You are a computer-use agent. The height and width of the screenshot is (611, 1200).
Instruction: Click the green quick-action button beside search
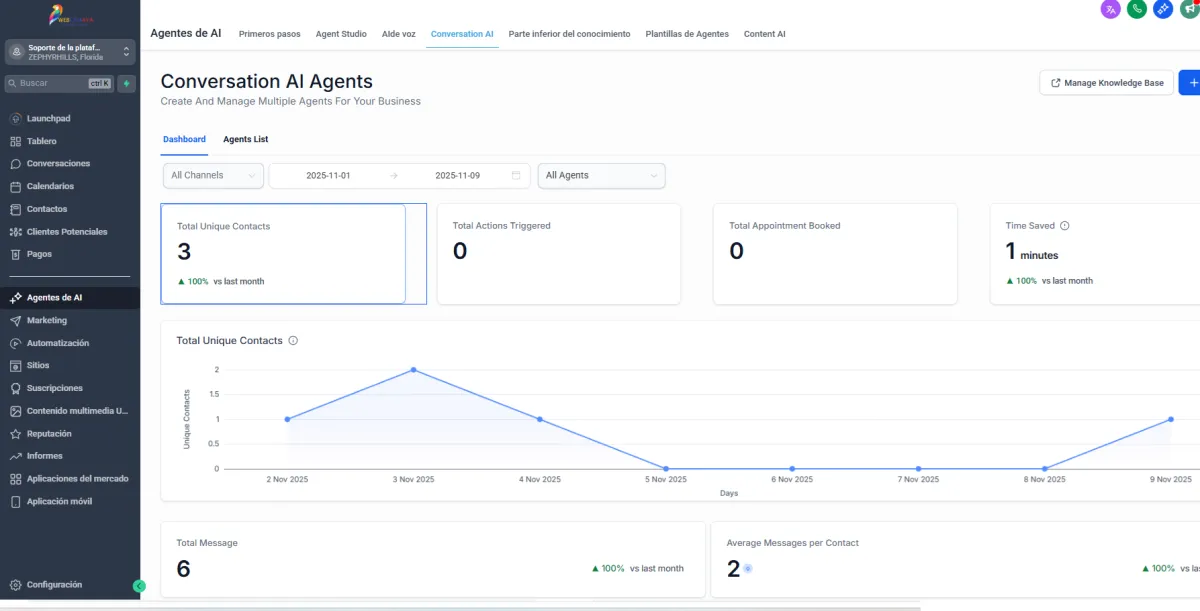pos(127,84)
